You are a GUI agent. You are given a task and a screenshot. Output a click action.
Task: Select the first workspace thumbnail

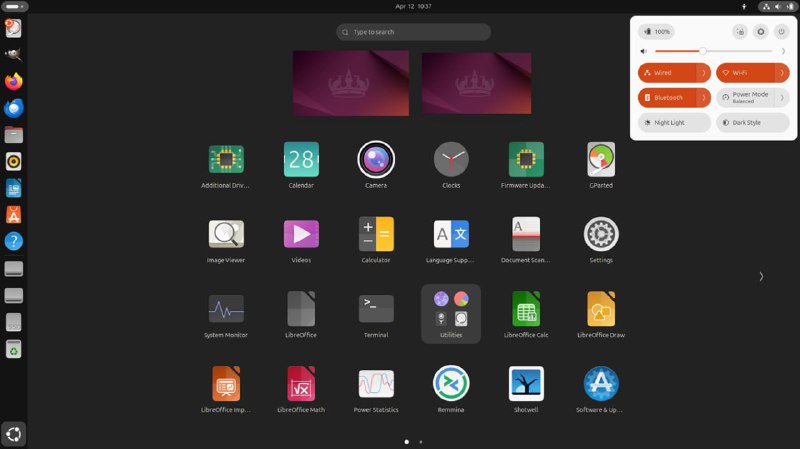click(x=351, y=83)
